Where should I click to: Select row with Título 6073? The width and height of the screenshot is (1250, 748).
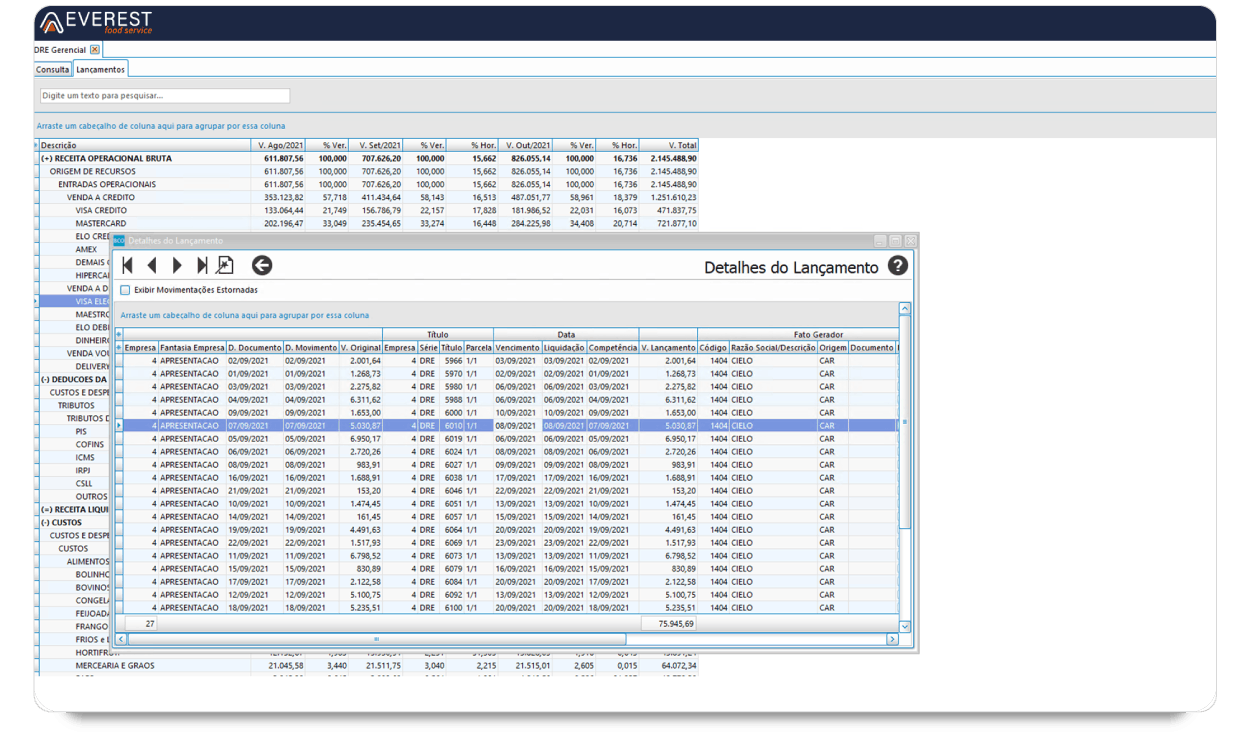pos(509,556)
